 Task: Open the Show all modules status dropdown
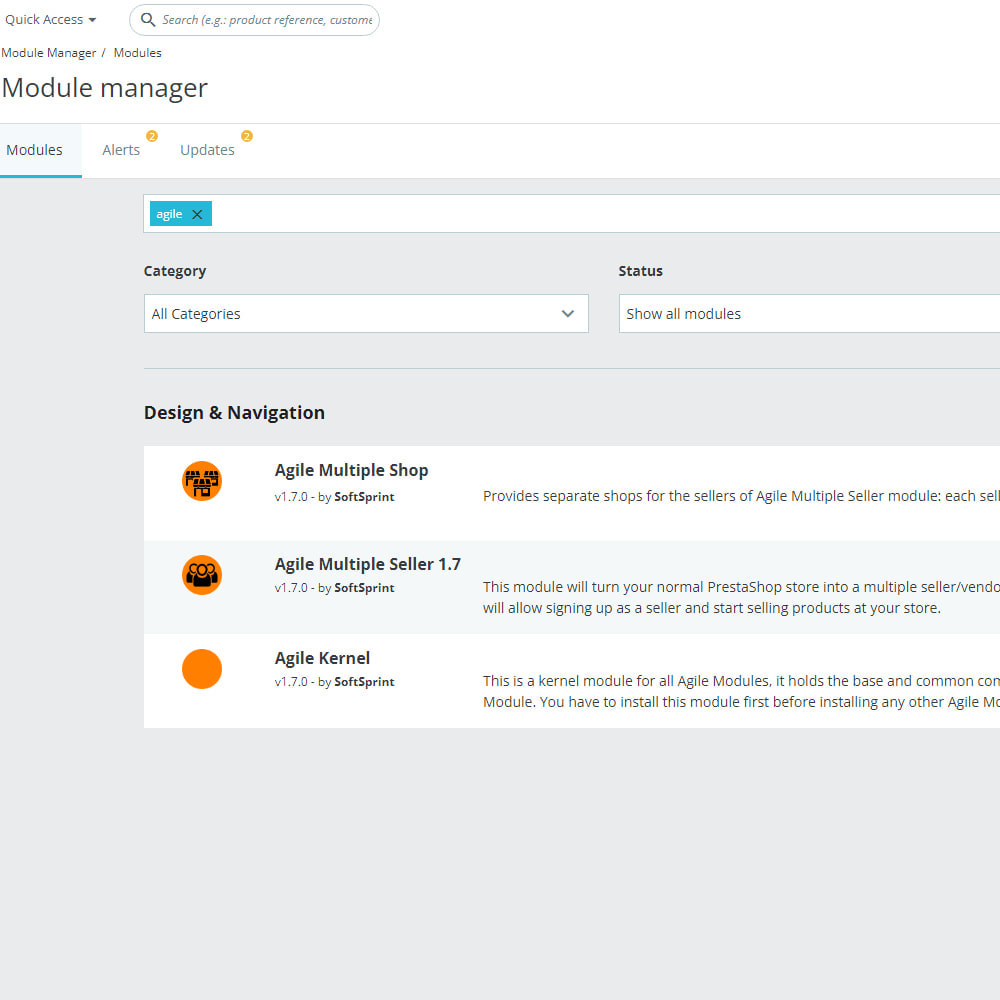pyautogui.click(x=809, y=314)
